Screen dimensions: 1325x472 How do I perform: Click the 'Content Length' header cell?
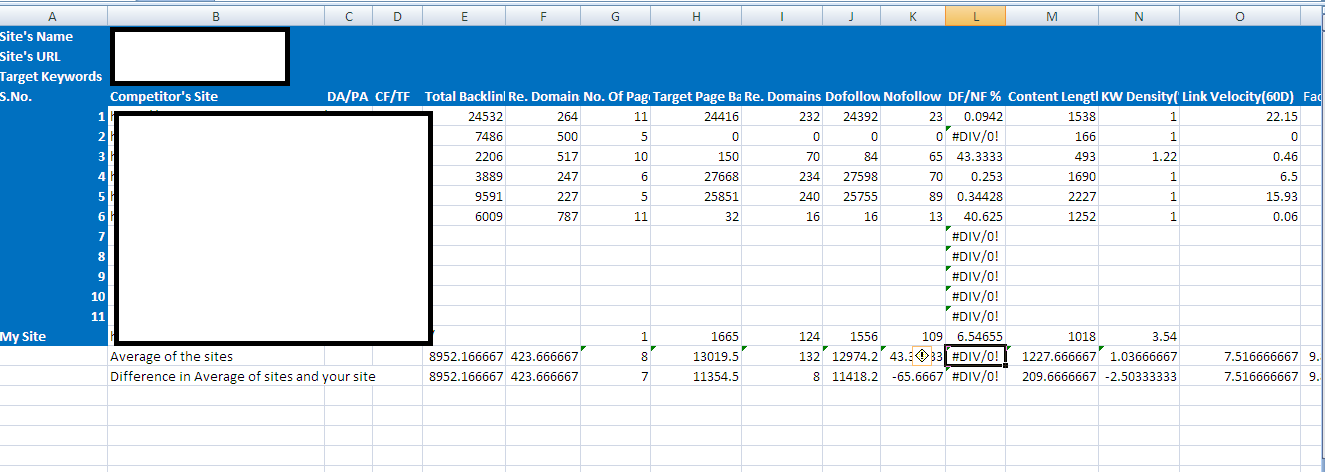pos(1053,97)
